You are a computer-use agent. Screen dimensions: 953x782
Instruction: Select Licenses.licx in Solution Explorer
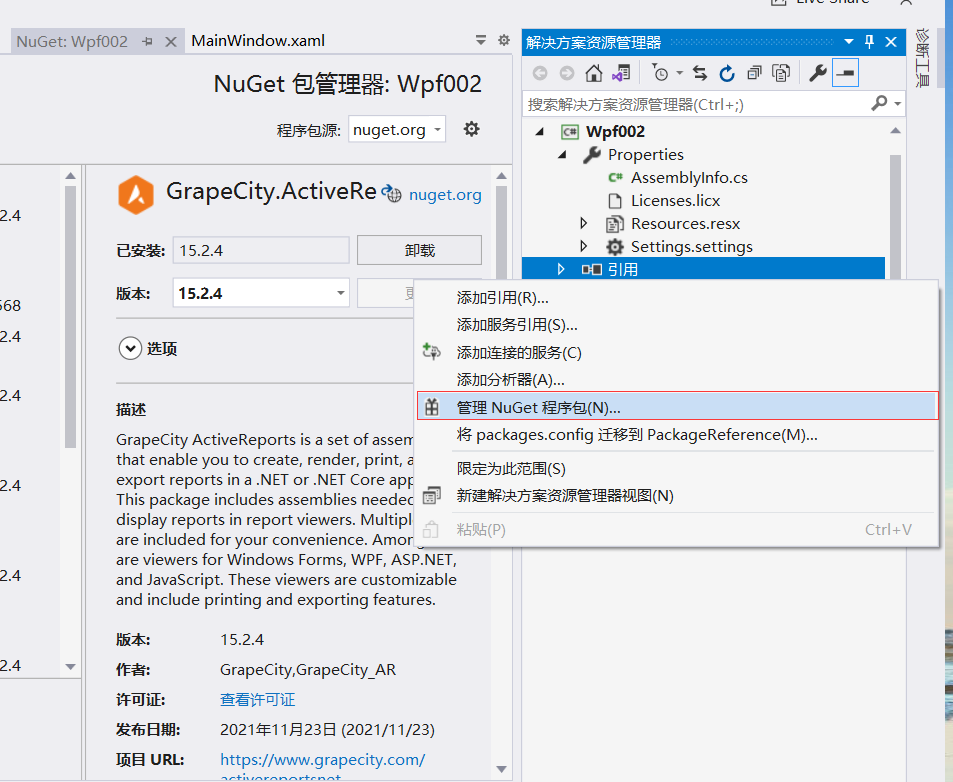(x=675, y=201)
